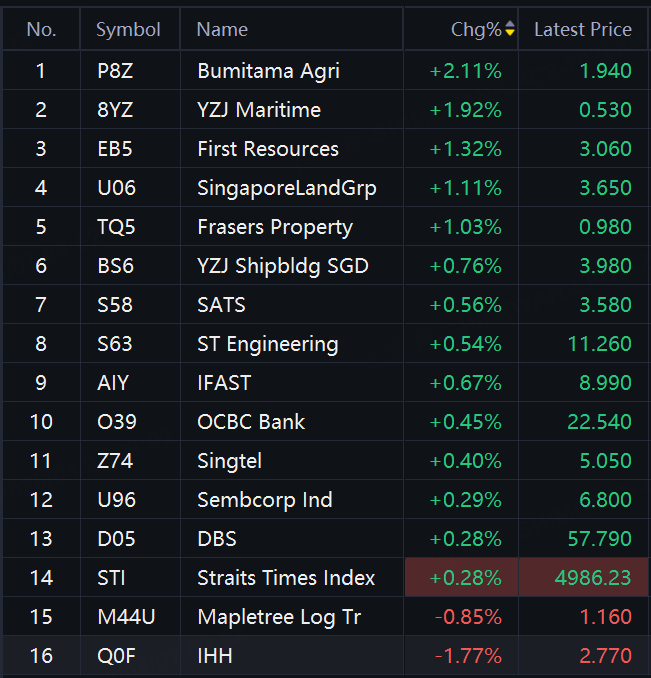Click the 6.800 price value
Screen dimensions: 651x678
(x=606, y=500)
